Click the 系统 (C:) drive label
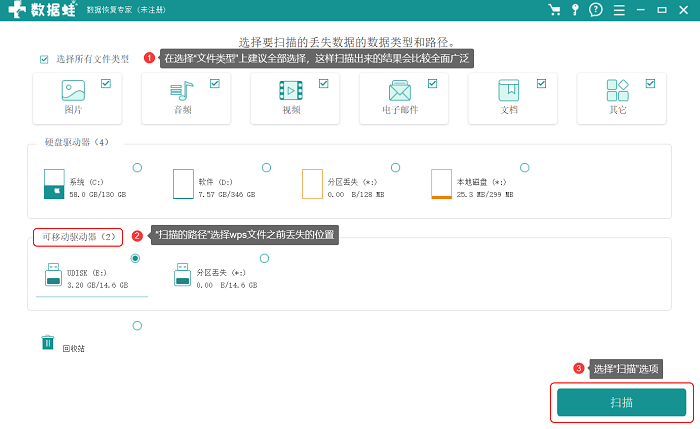 tap(87, 182)
